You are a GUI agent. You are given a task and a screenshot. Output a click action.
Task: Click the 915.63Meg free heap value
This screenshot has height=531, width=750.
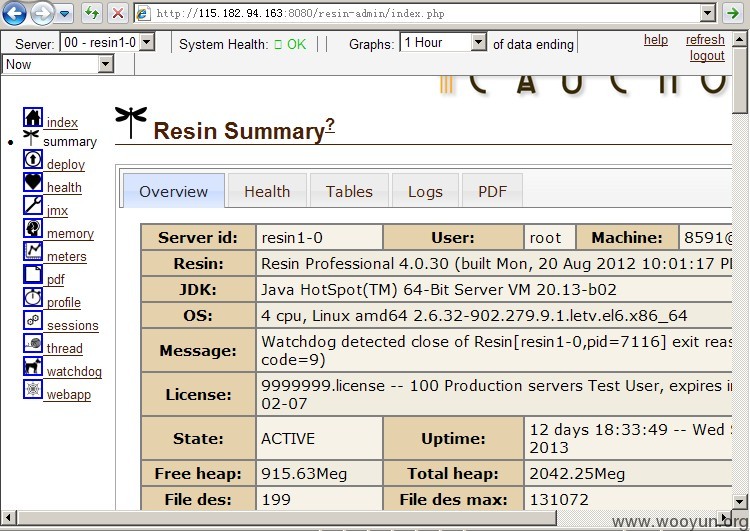tap(304, 474)
